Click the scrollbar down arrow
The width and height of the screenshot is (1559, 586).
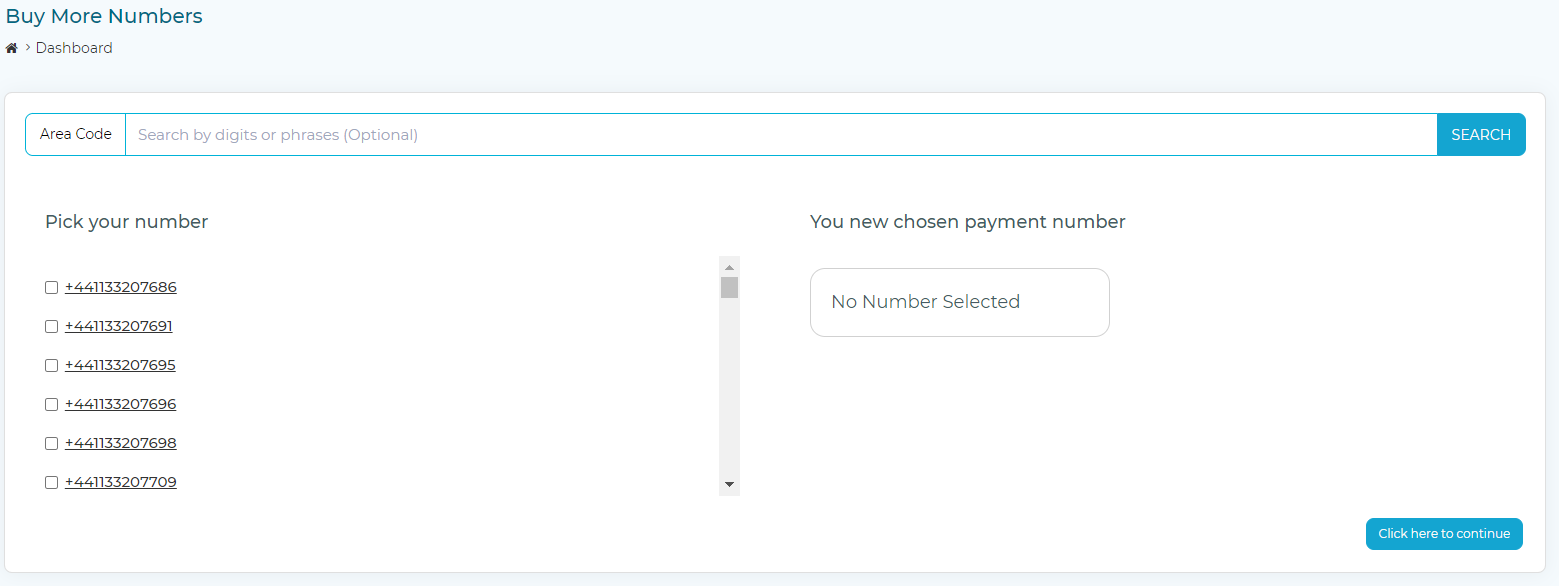click(x=729, y=484)
